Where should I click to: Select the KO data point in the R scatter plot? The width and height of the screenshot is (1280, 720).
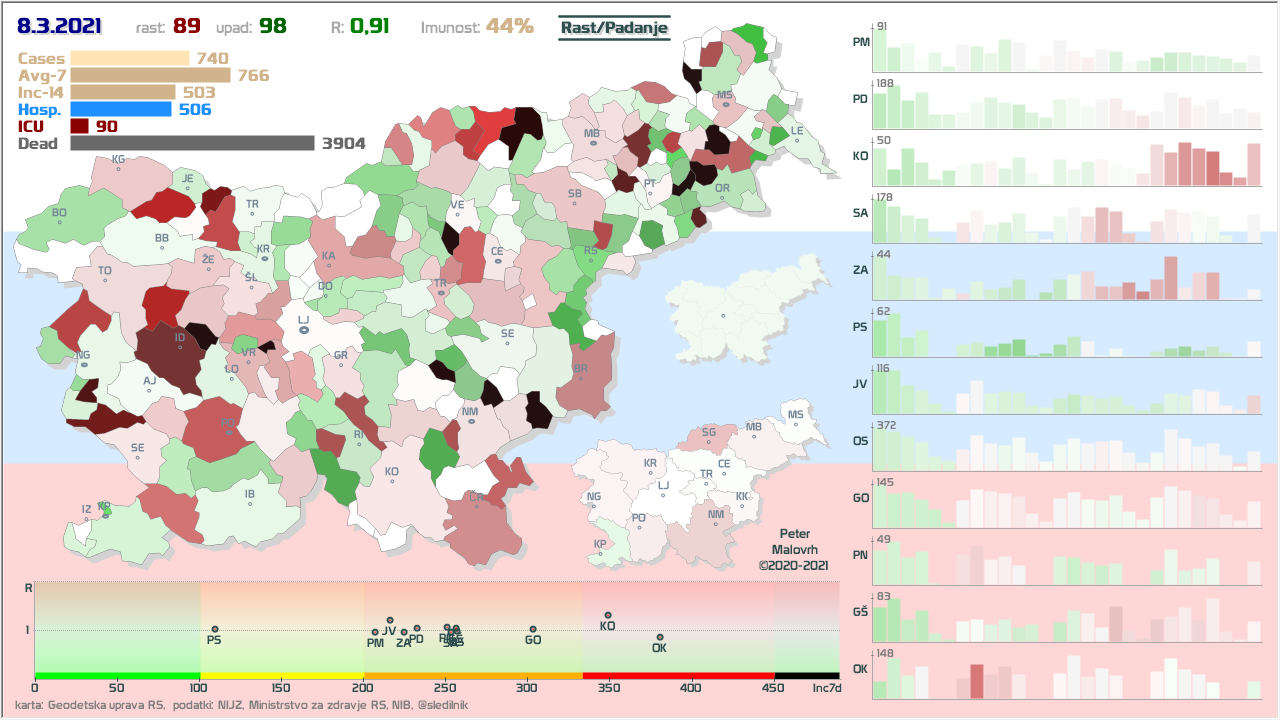click(607, 616)
